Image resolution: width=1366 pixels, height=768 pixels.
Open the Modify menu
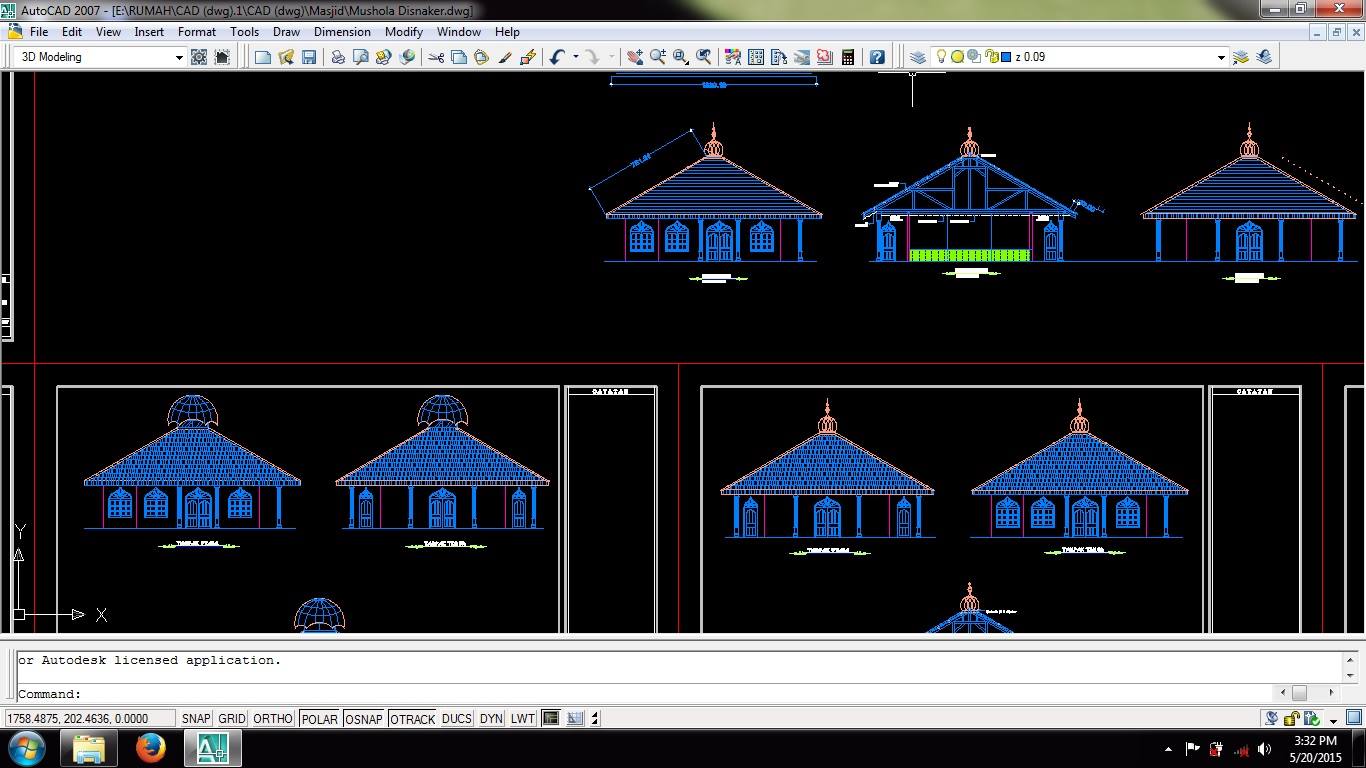[x=404, y=32]
